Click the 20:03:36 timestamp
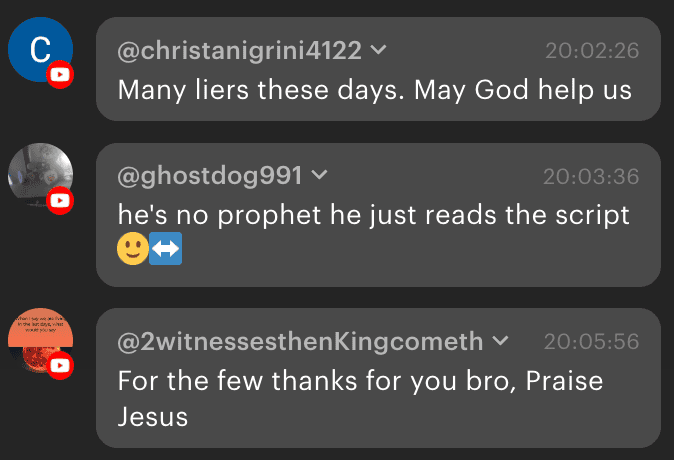Screen dimensions: 674x460 click(x=591, y=177)
